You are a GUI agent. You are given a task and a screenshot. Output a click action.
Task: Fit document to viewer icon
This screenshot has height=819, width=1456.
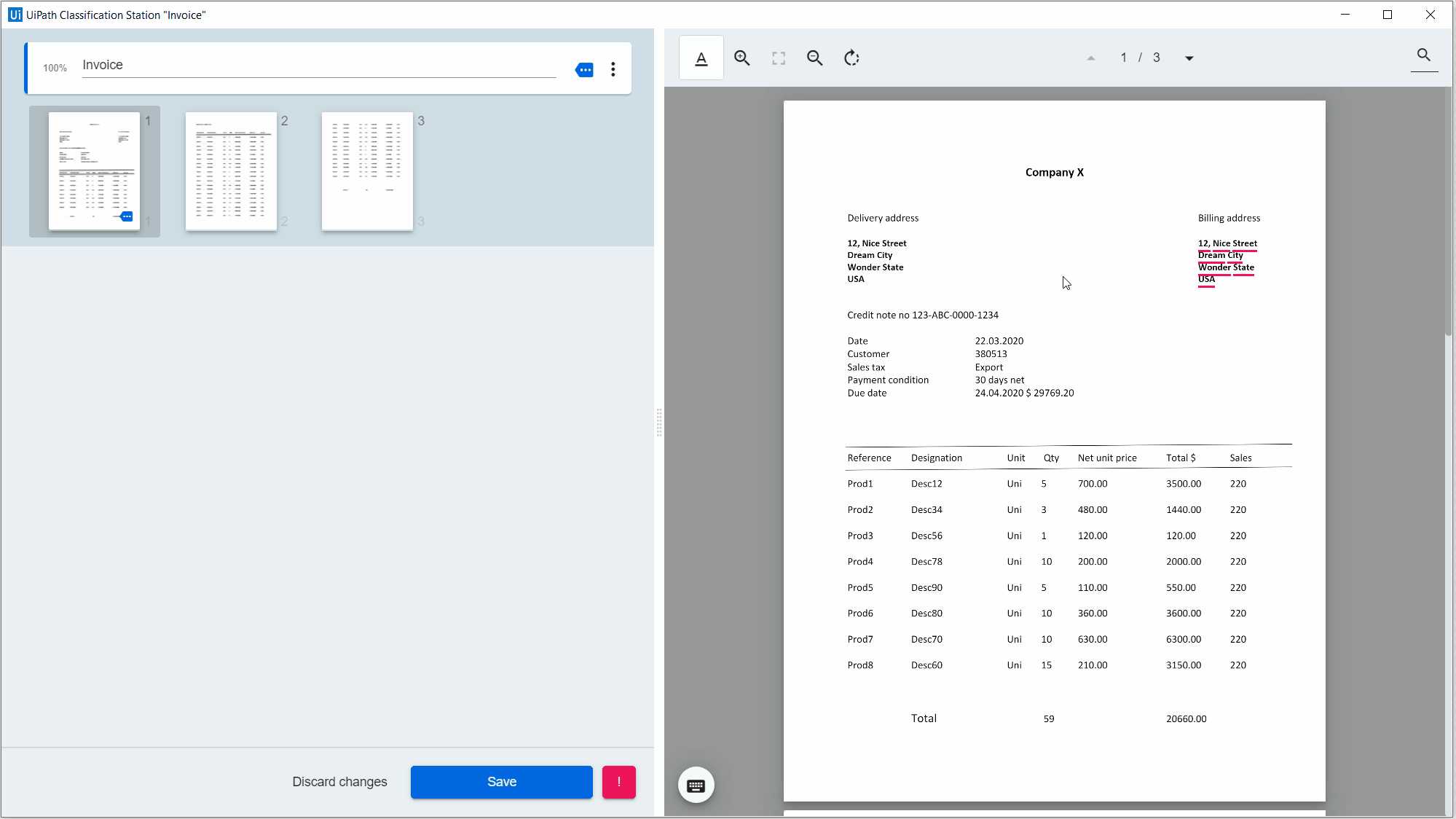point(779,58)
